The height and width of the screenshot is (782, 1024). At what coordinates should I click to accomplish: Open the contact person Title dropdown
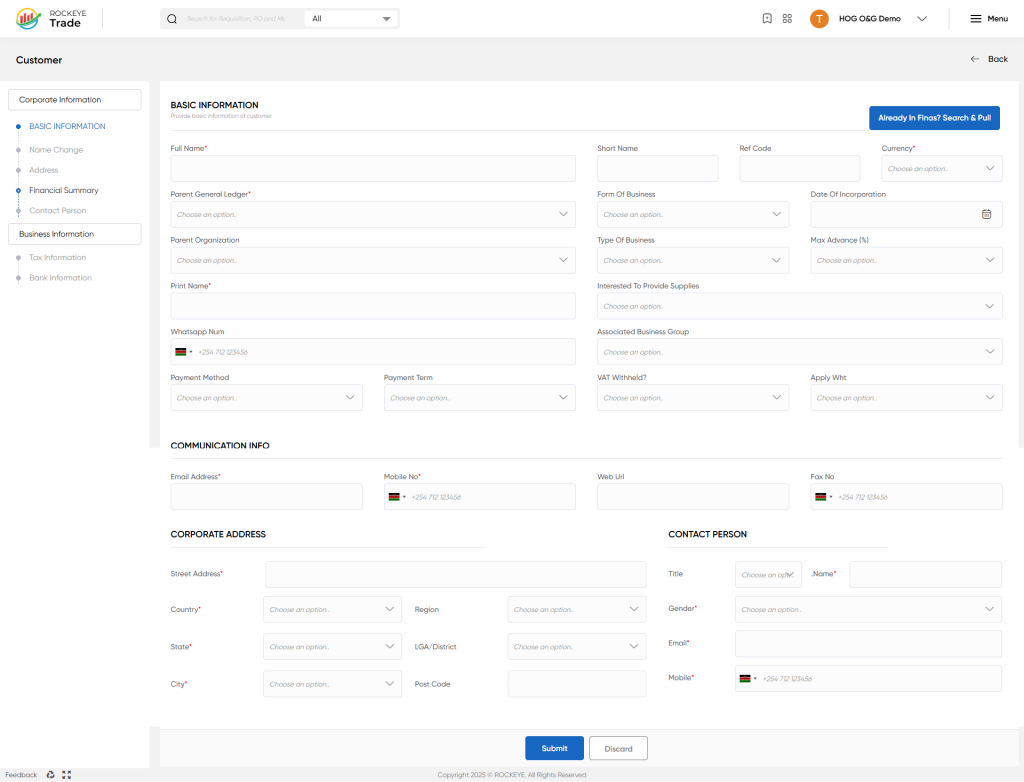pyautogui.click(x=768, y=575)
